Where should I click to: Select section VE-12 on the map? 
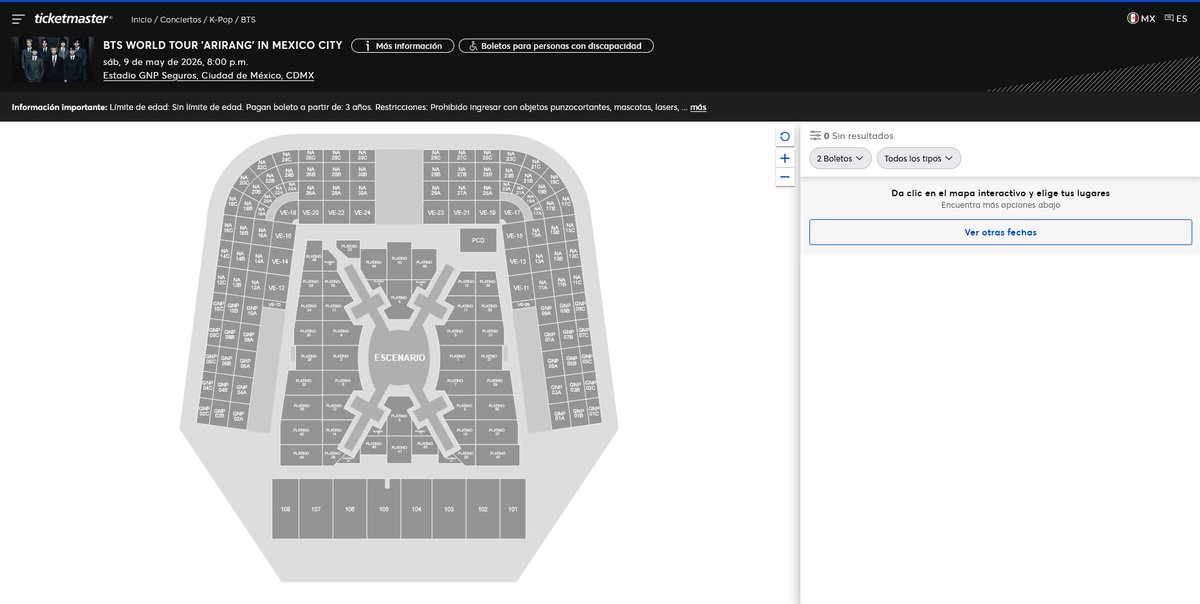coord(276,288)
